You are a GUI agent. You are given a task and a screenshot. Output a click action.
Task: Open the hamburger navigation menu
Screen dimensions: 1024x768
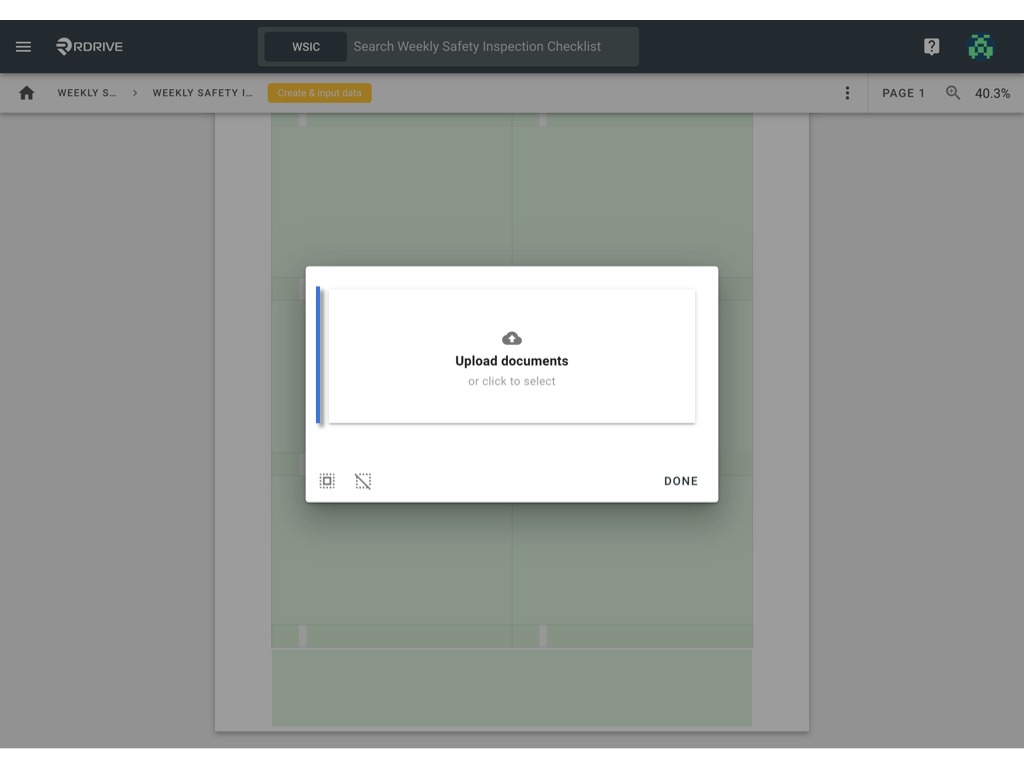[x=24, y=46]
